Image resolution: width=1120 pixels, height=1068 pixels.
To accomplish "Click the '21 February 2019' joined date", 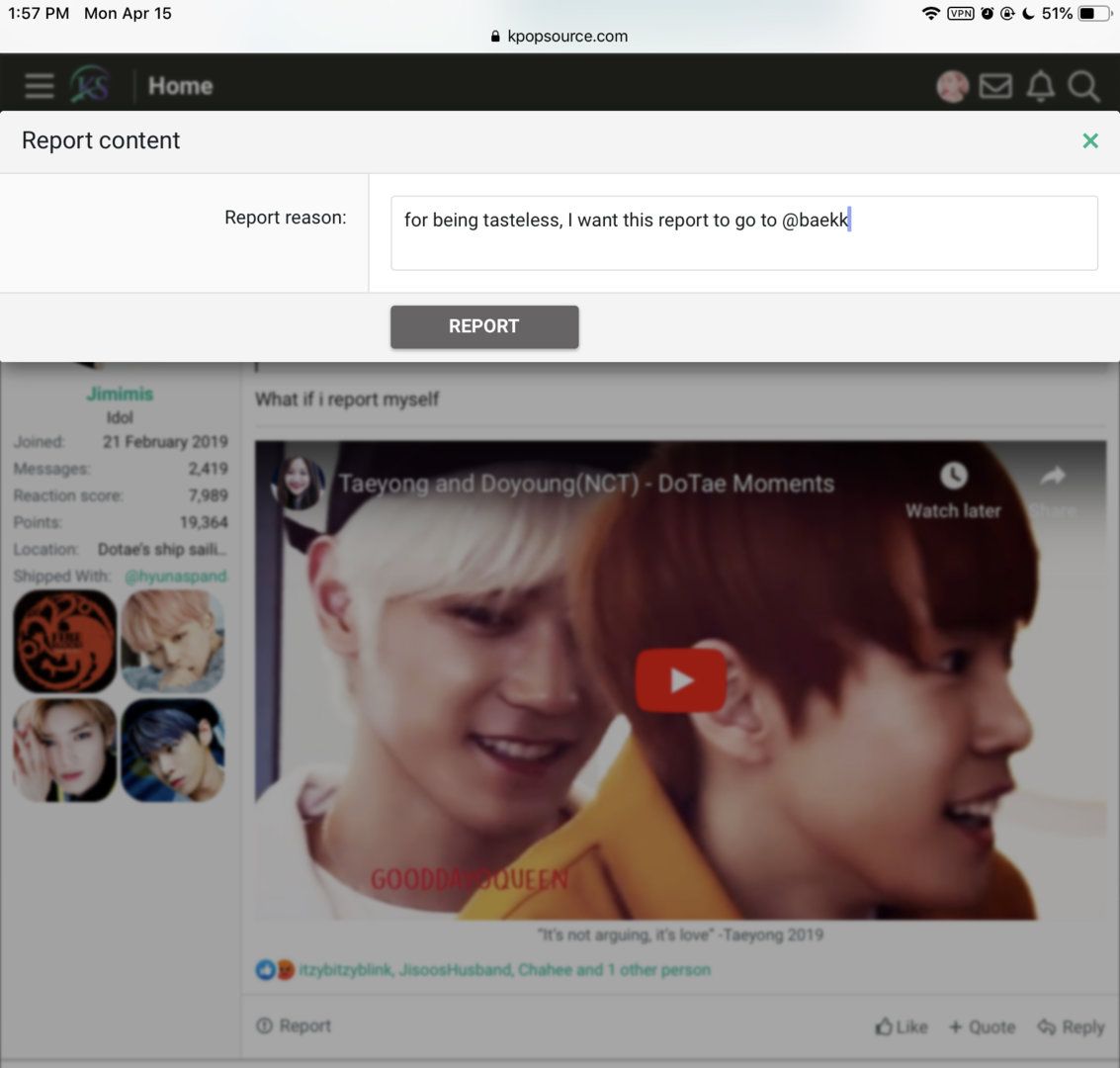I will click(165, 441).
